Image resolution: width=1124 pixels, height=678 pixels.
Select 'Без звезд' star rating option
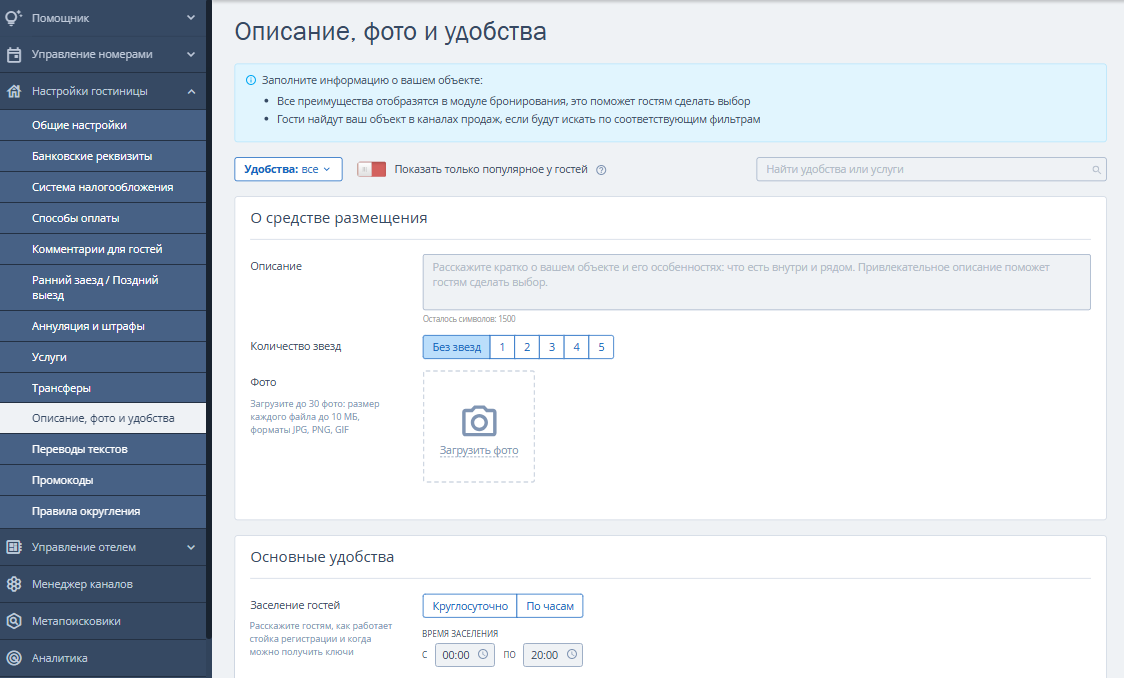coord(456,347)
